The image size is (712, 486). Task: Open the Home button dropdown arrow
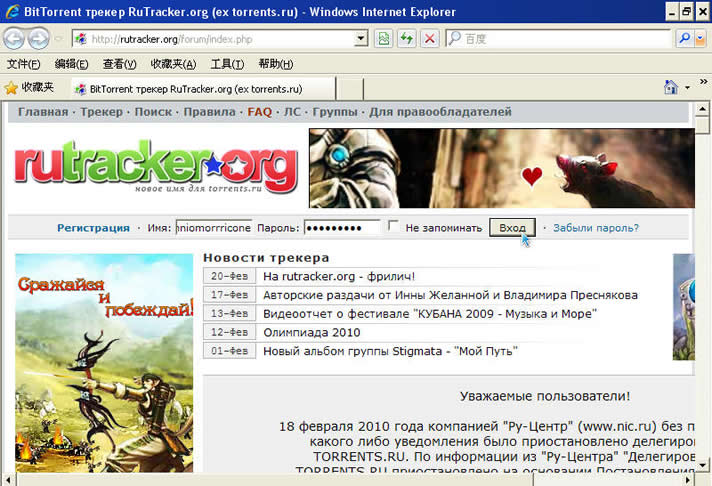687,87
